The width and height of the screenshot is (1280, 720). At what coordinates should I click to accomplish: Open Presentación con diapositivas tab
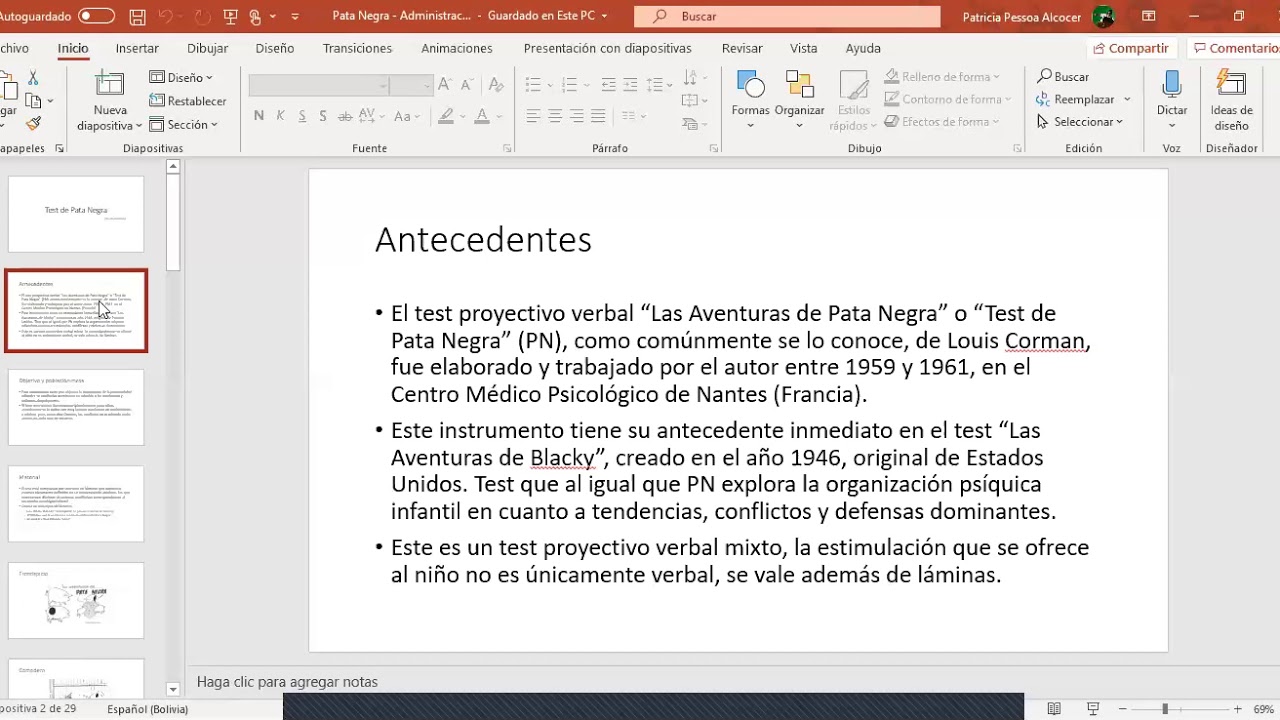tap(608, 48)
